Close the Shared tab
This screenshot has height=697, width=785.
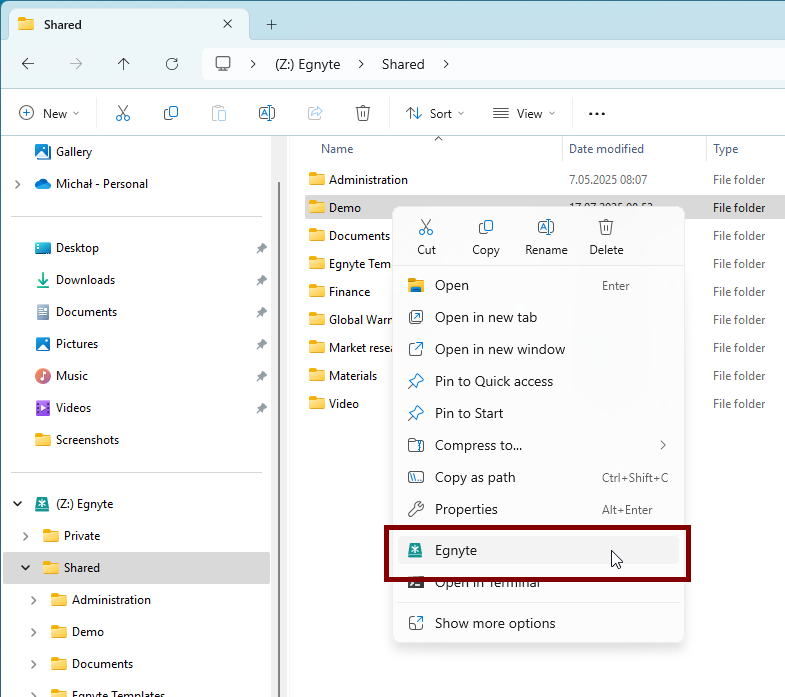tap(227, 24)
